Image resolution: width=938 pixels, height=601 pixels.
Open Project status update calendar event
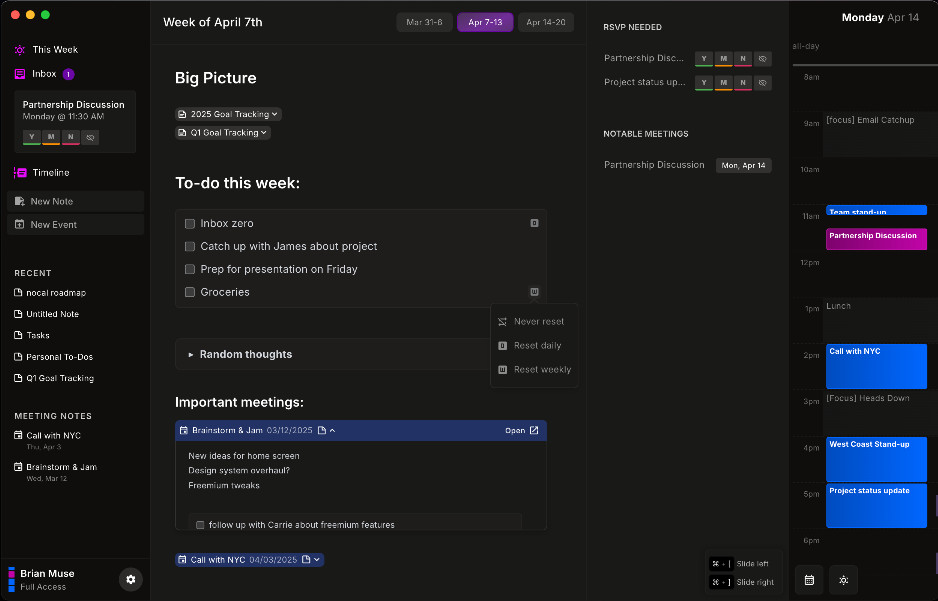click(x=876, y=506)
